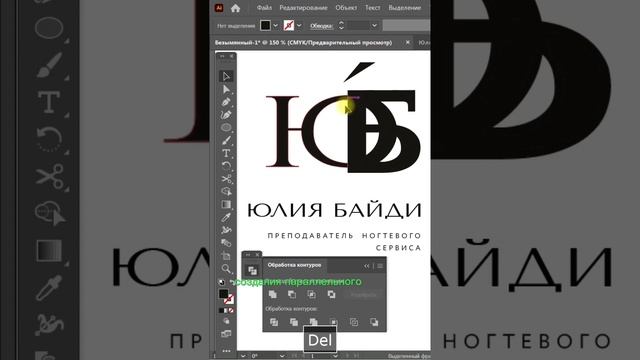The width and height of the screenshot is (640, 360).
Task: Select the Zoom magnifier tool
Action: pyautogui.click(x=226, y=269)
